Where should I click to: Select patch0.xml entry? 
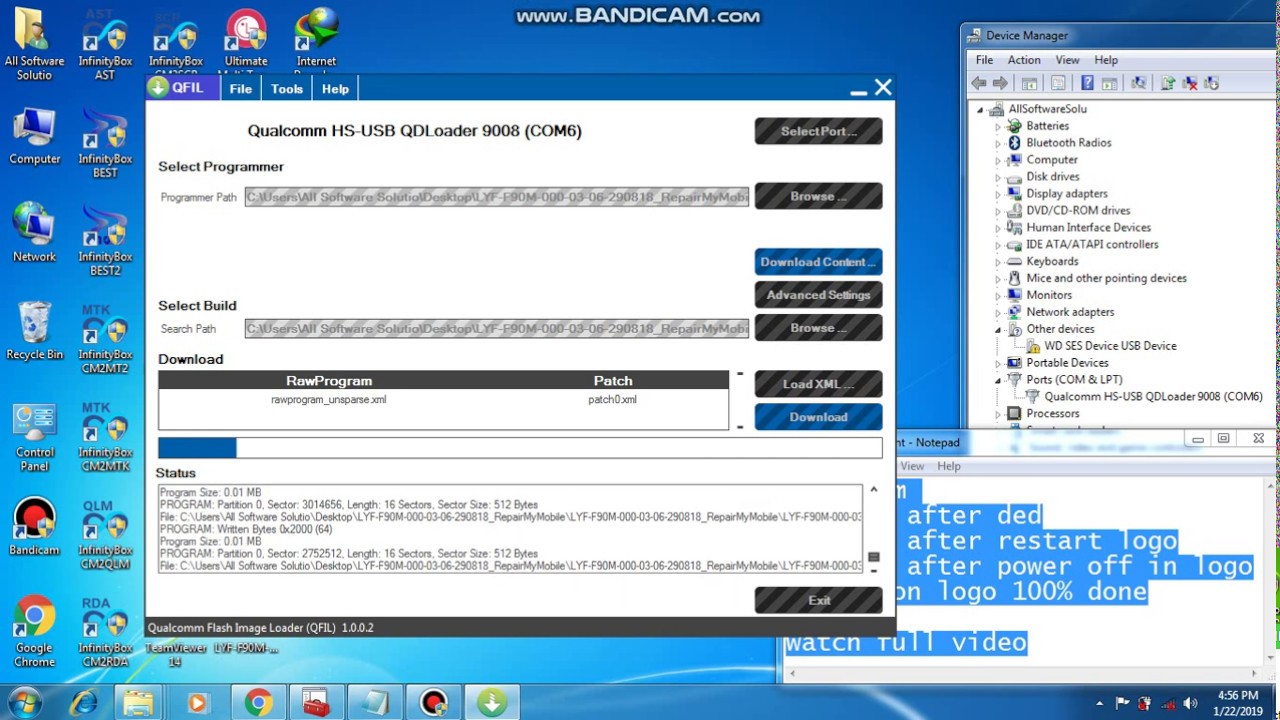pos(612,400)
